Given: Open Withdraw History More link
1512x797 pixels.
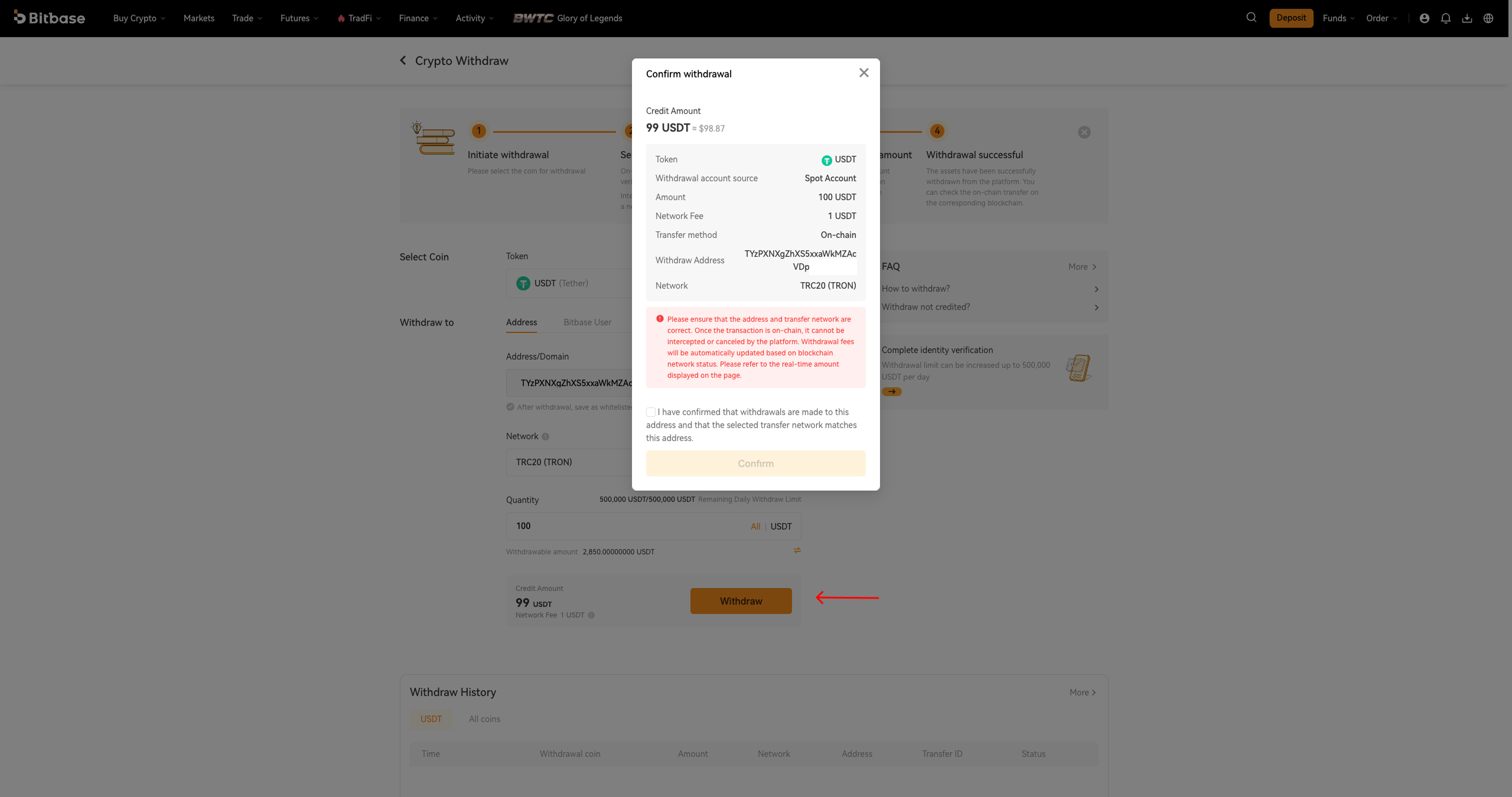Looking at the screenshot, I should [x=1083, y=693].
